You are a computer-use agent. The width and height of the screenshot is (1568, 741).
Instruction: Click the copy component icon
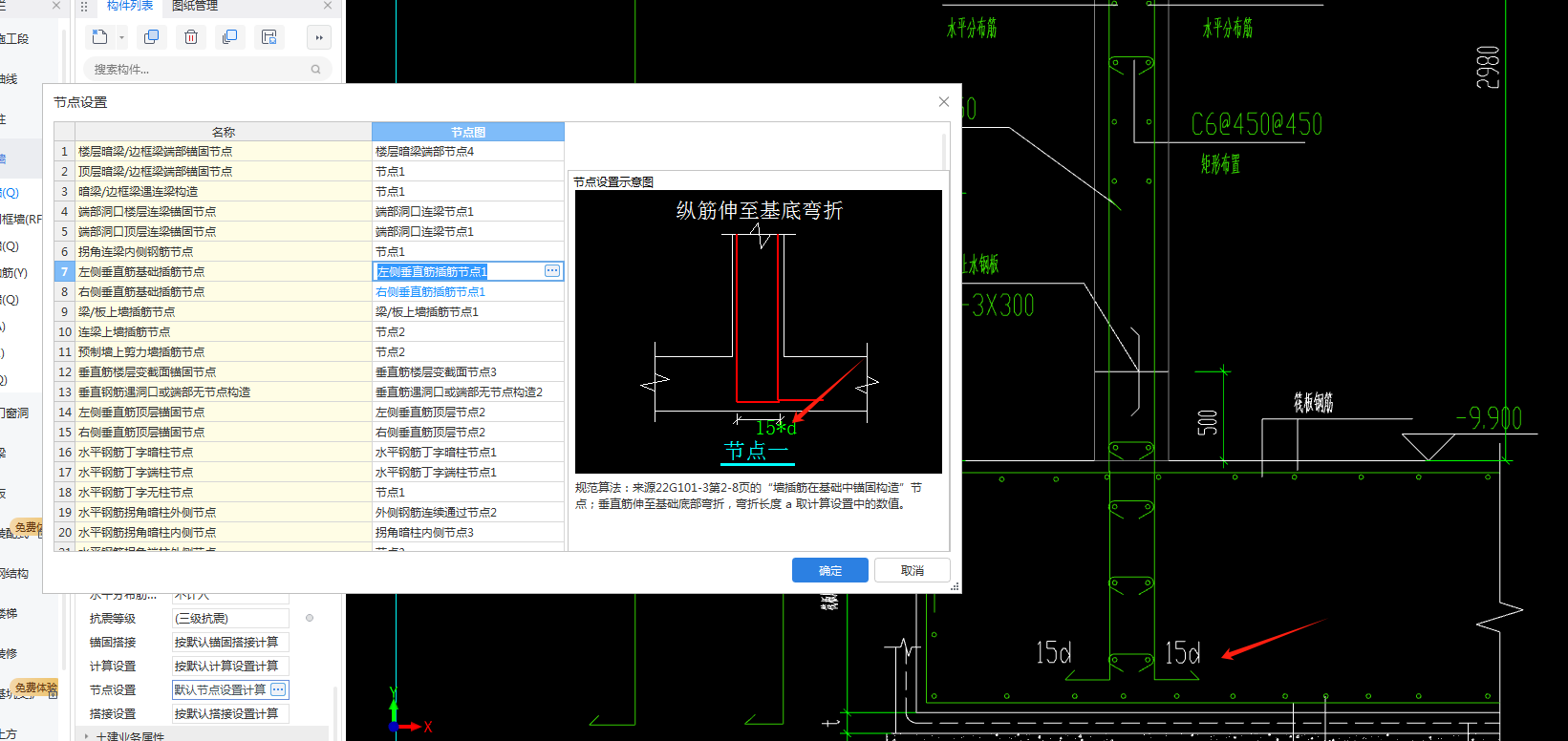pos(151,37)
